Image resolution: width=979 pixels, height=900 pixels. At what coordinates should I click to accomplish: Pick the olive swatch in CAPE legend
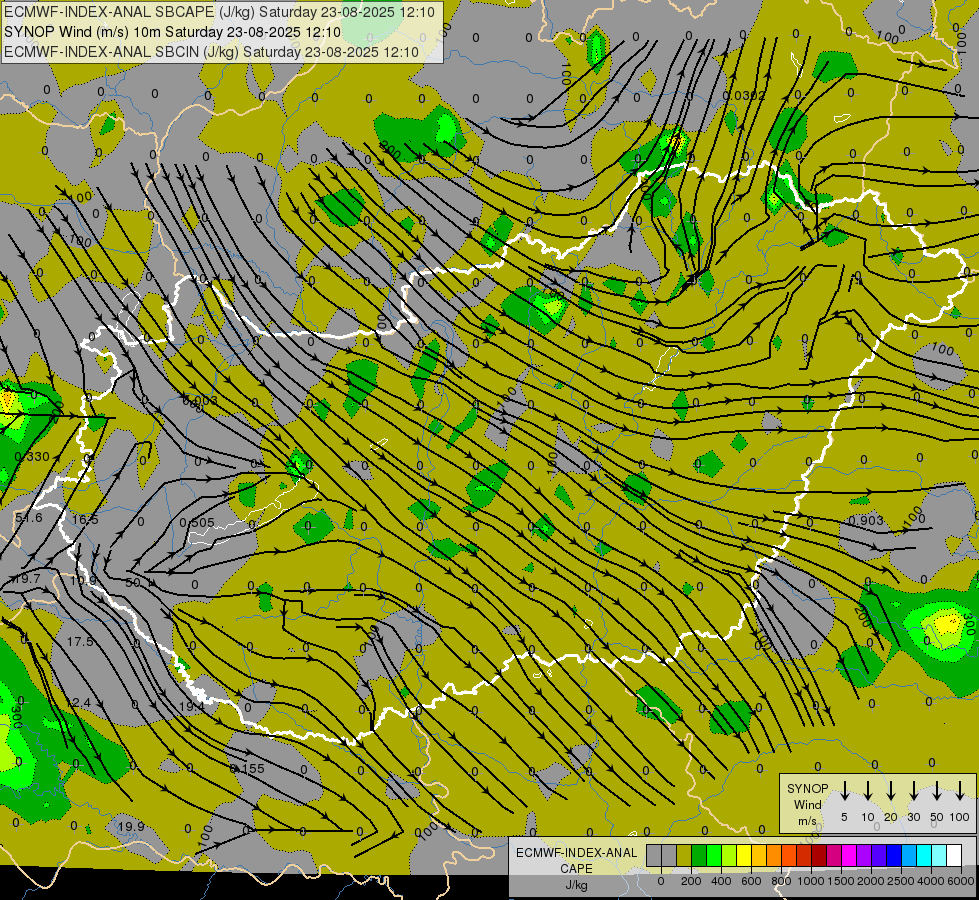pos(684,855)
